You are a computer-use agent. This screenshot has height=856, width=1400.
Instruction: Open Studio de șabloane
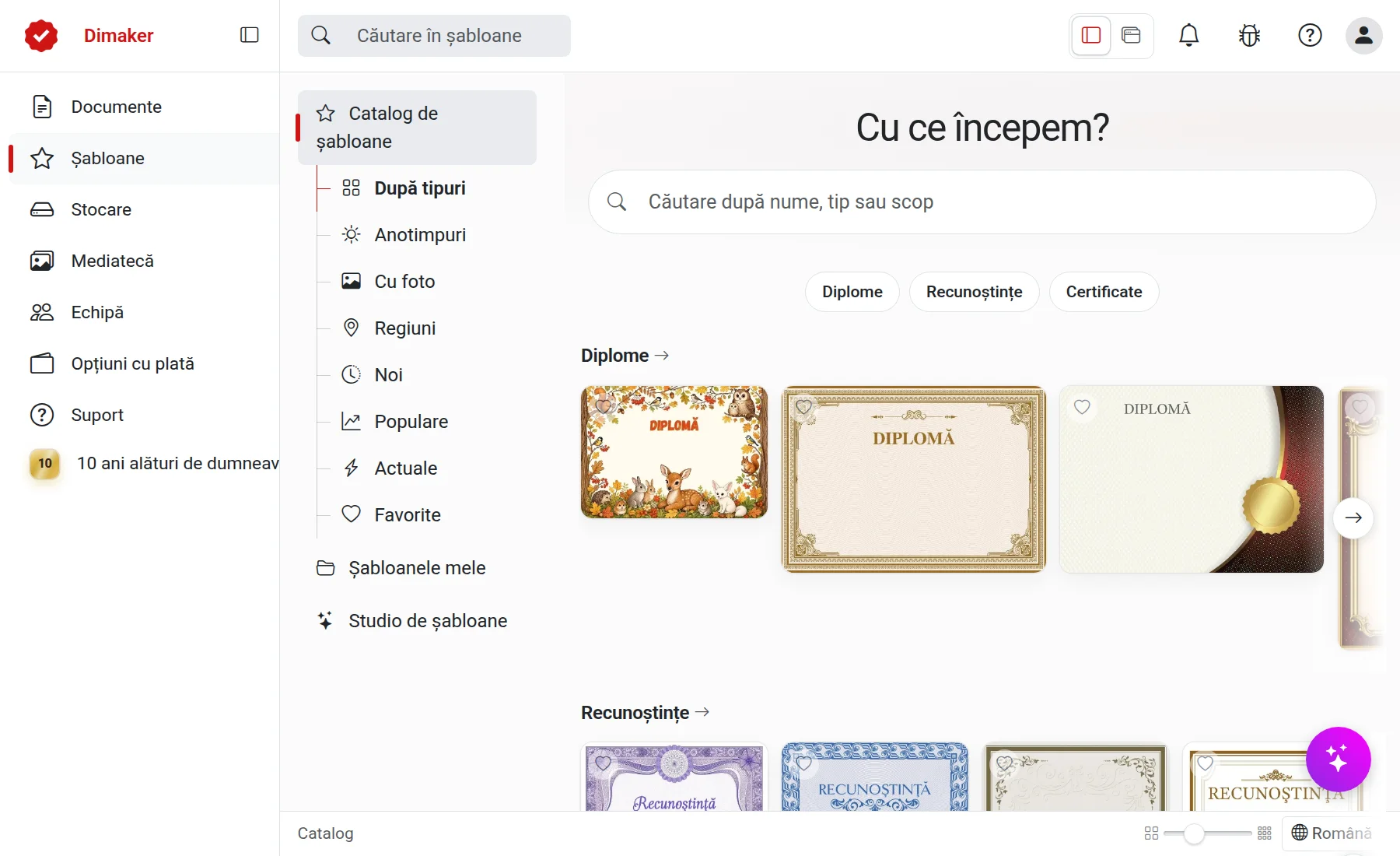[417, 621]
